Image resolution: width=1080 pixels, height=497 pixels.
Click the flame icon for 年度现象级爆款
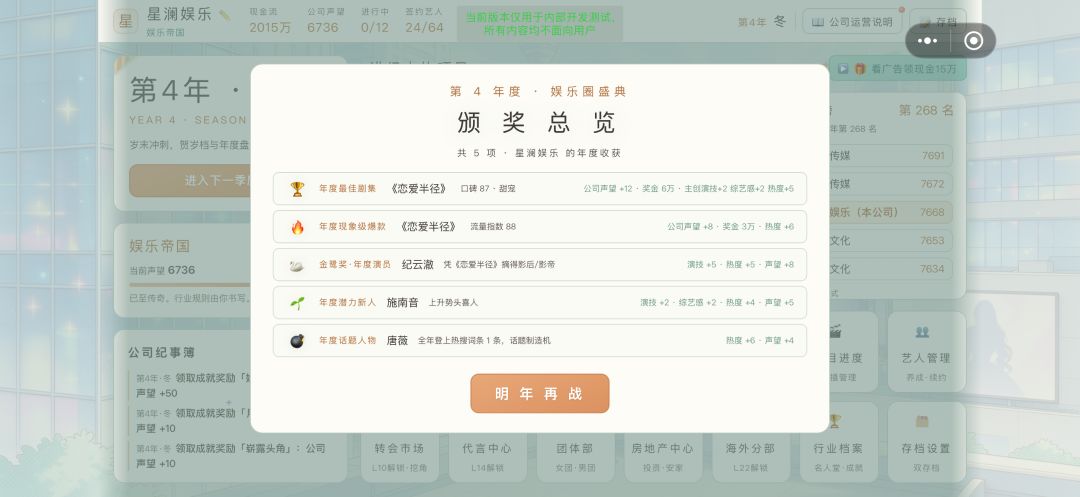coord(297,226)
